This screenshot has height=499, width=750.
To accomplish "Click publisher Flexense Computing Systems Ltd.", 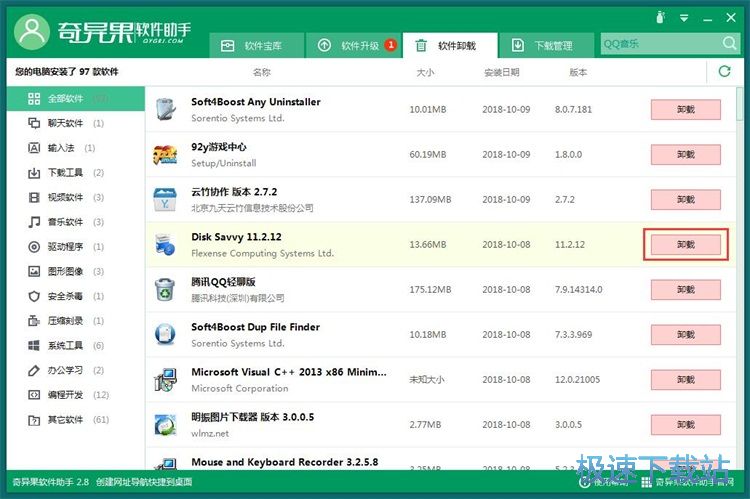I will (x=263, y=253).
